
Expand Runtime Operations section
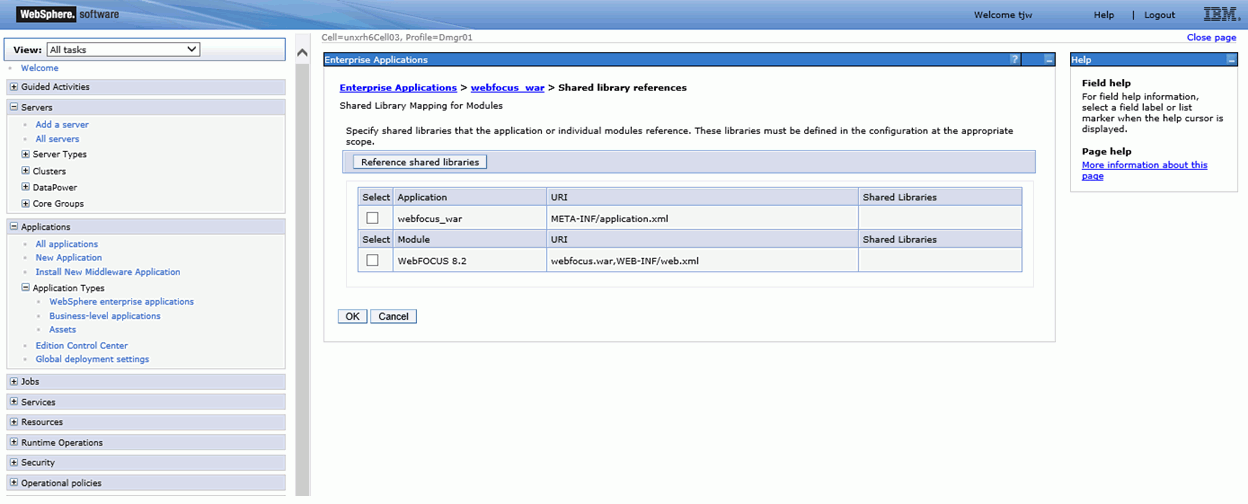coord(13,443)
